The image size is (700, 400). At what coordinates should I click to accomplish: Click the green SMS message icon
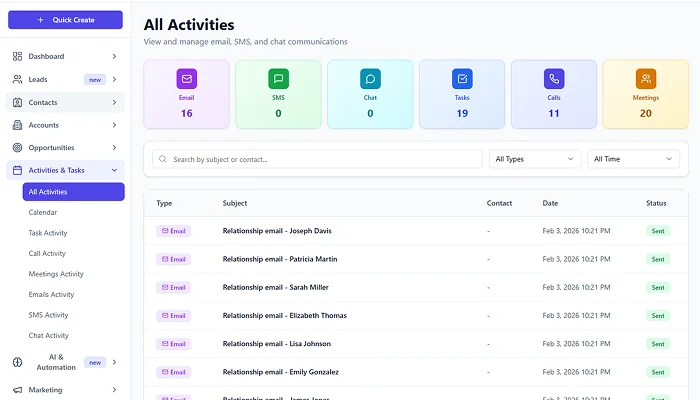pos(278,78)
